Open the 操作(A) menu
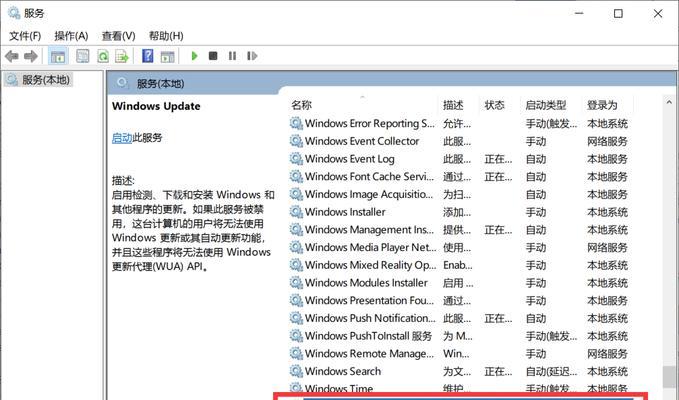679x400 pixels. click(x=71, y=36)
